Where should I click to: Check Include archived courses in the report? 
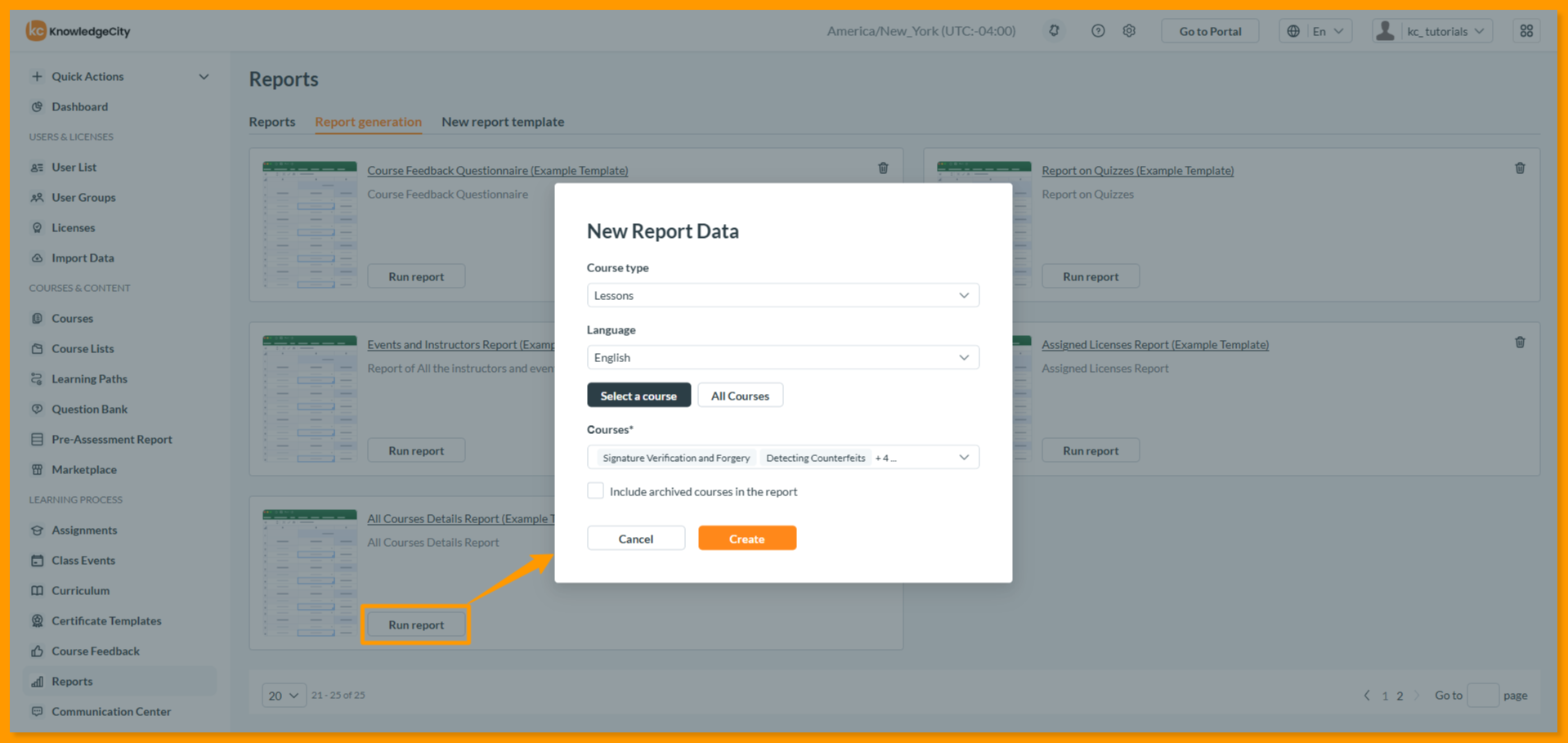click(595, 490)
